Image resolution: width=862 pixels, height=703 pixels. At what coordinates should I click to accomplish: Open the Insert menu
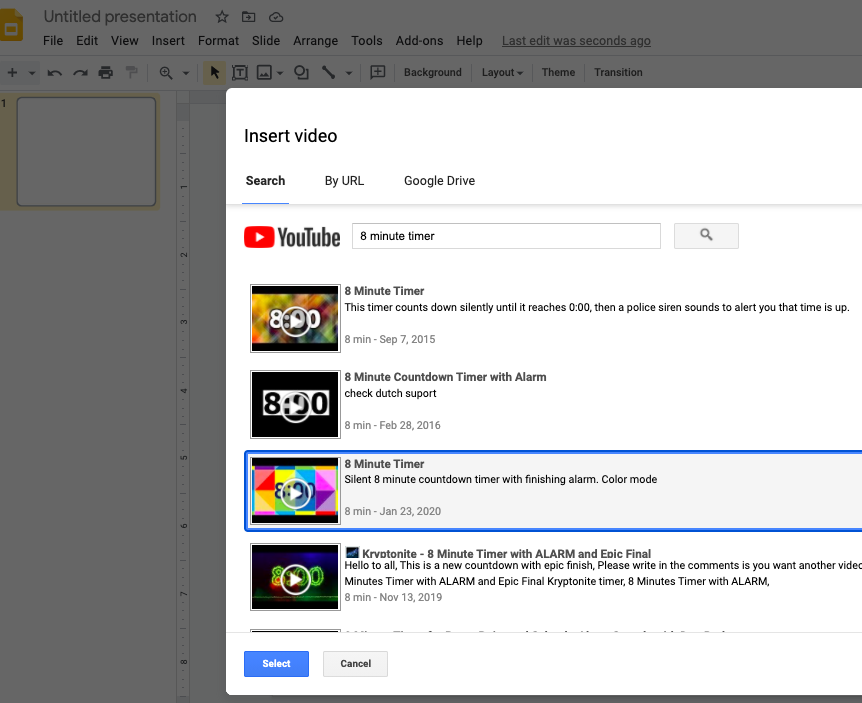coord(168,41)
